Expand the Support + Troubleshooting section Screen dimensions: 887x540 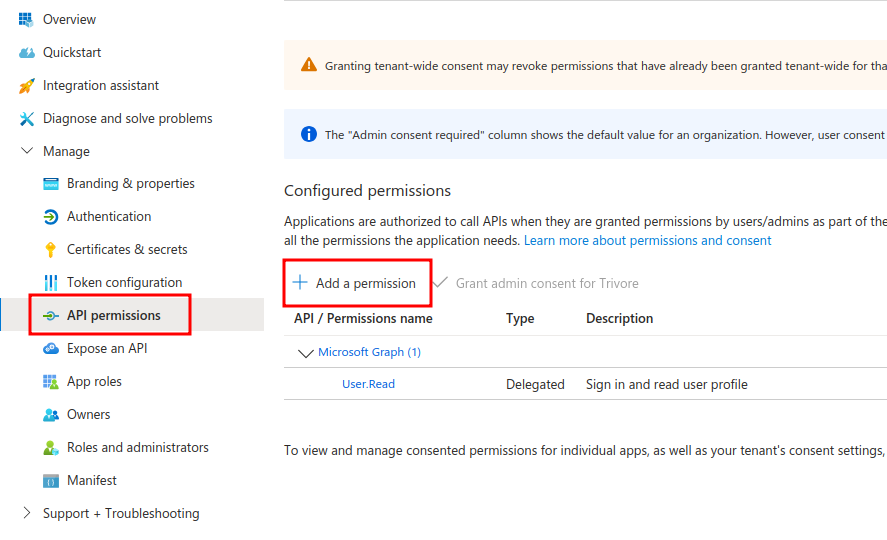point(26,513)
